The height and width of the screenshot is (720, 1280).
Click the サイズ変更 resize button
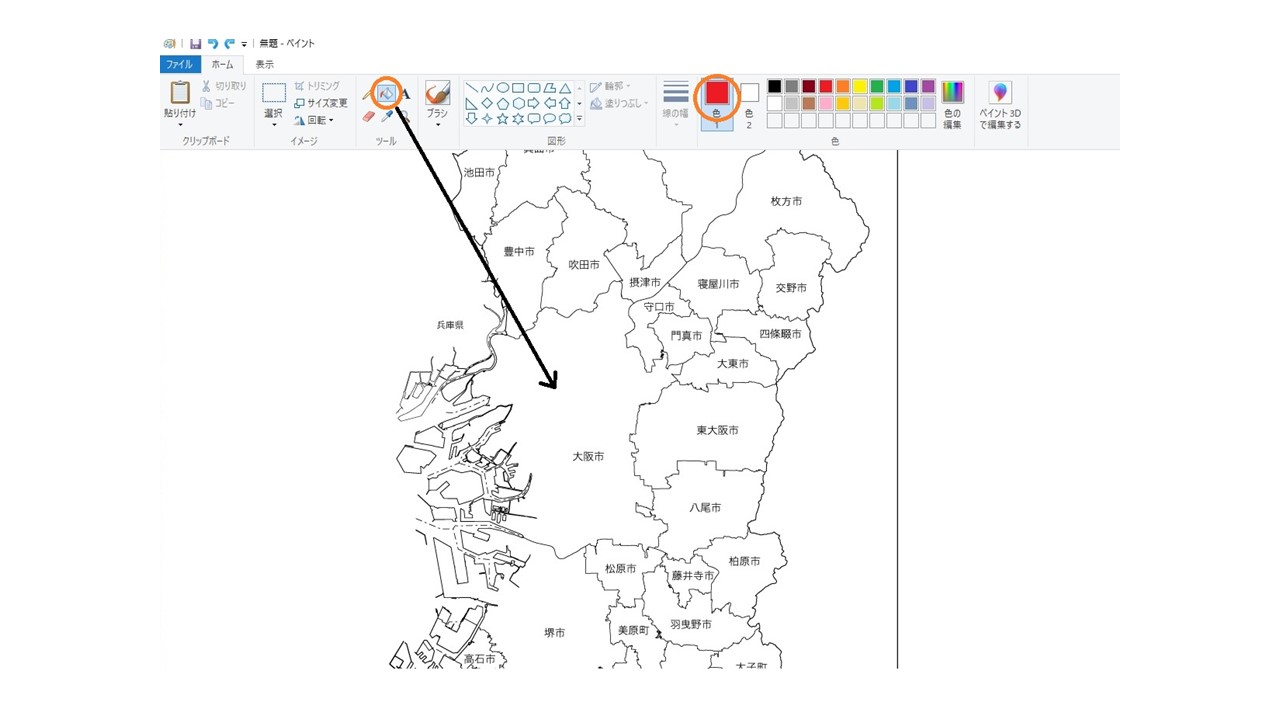point(321,103)
